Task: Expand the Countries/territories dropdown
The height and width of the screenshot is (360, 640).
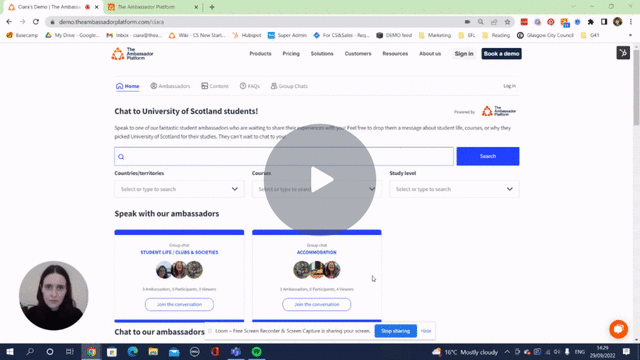Action: click(x=179, y=189)
